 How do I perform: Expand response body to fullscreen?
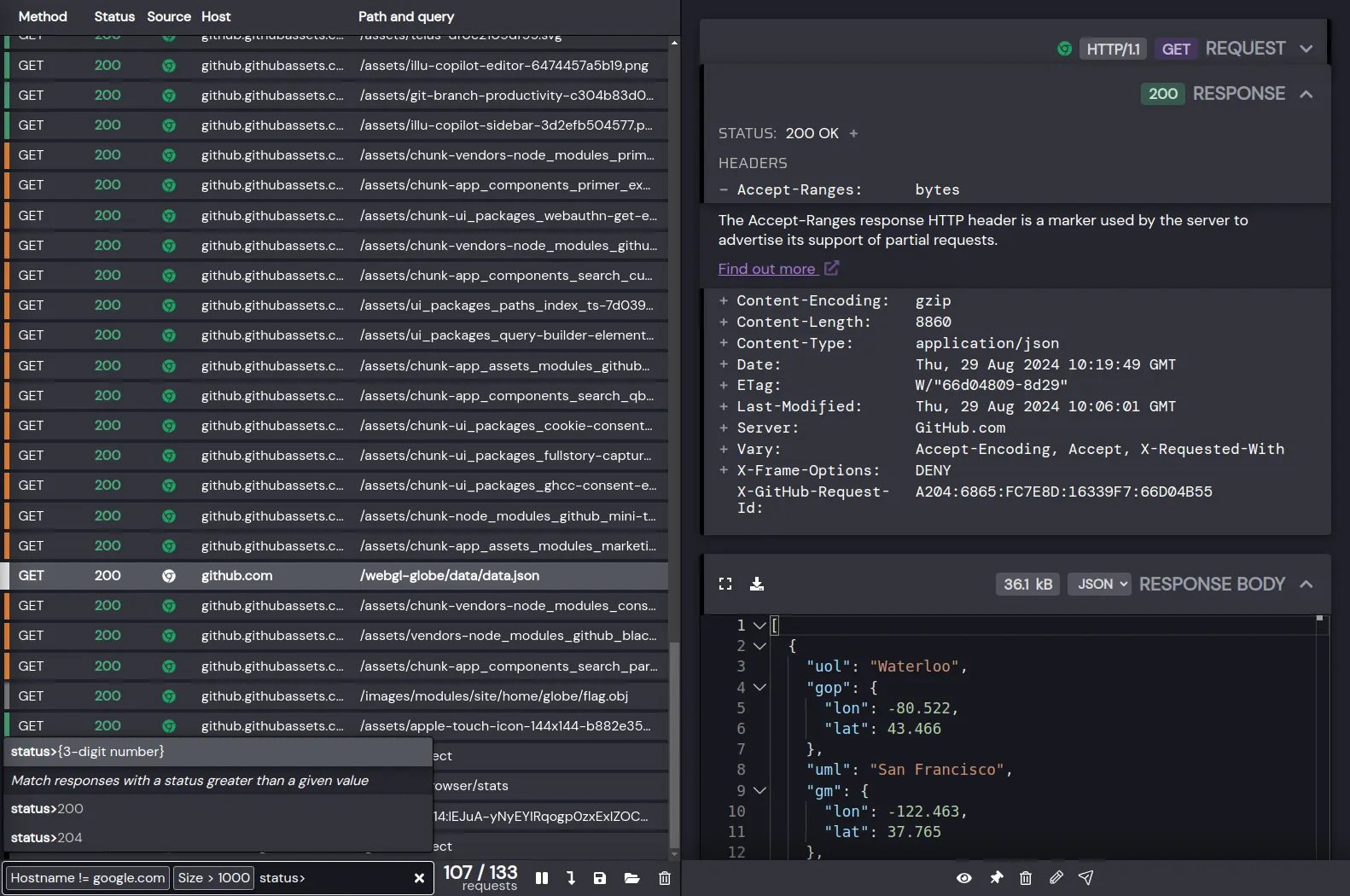click(725, 585)
